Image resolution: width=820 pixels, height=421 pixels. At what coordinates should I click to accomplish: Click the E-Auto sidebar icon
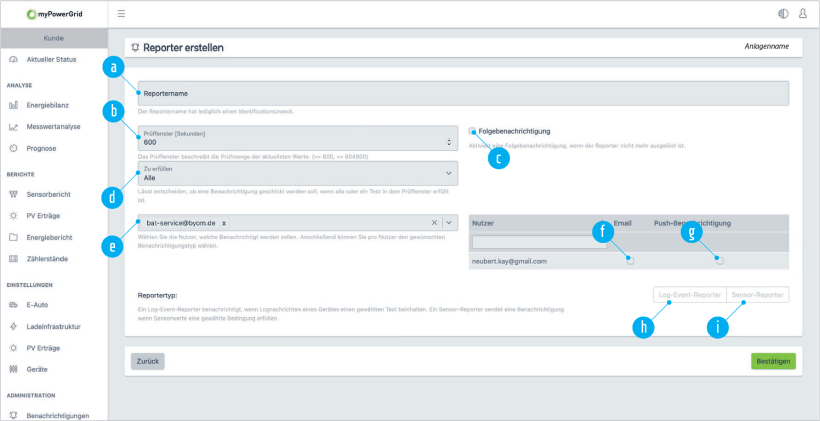click(x=14, y=304)
